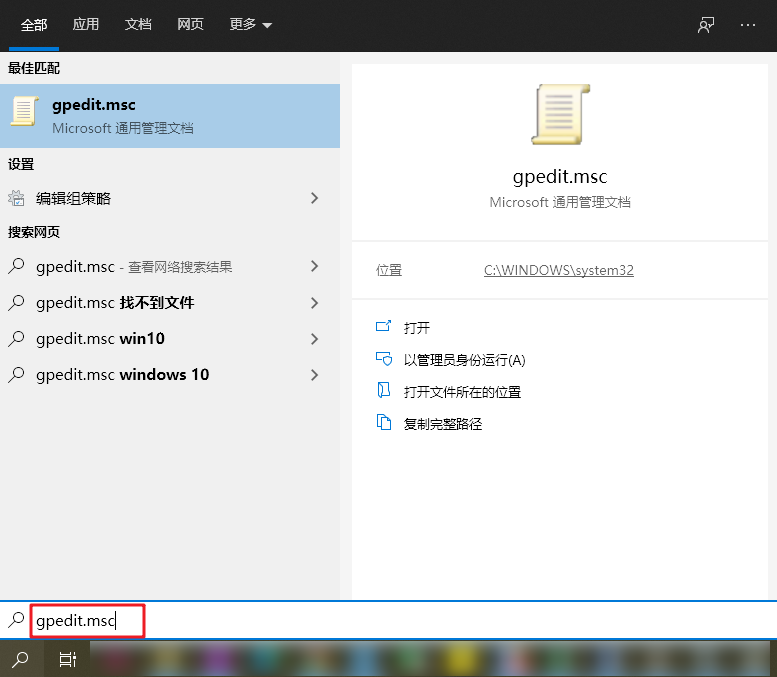Select gpedit.msc windows 10 suggestion
777x677 pixels.
[170, 375]
